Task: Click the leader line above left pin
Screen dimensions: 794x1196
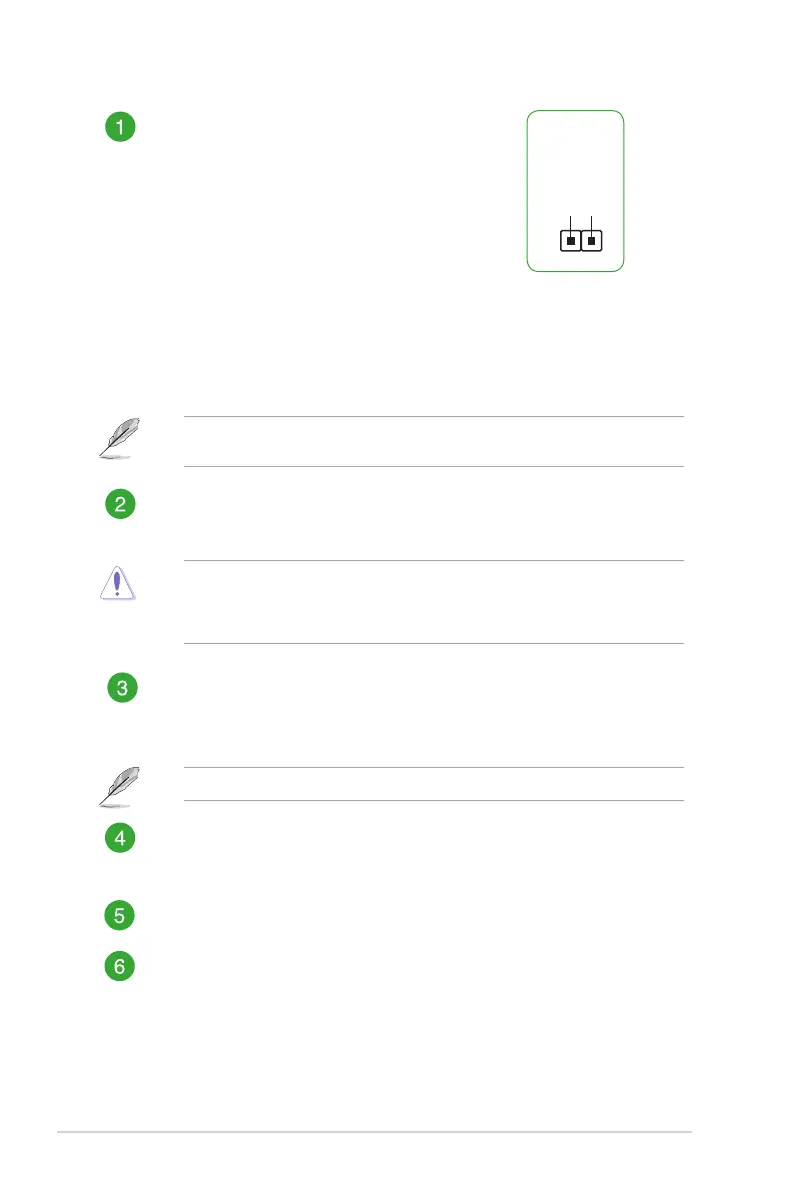Action: [570, 222]
